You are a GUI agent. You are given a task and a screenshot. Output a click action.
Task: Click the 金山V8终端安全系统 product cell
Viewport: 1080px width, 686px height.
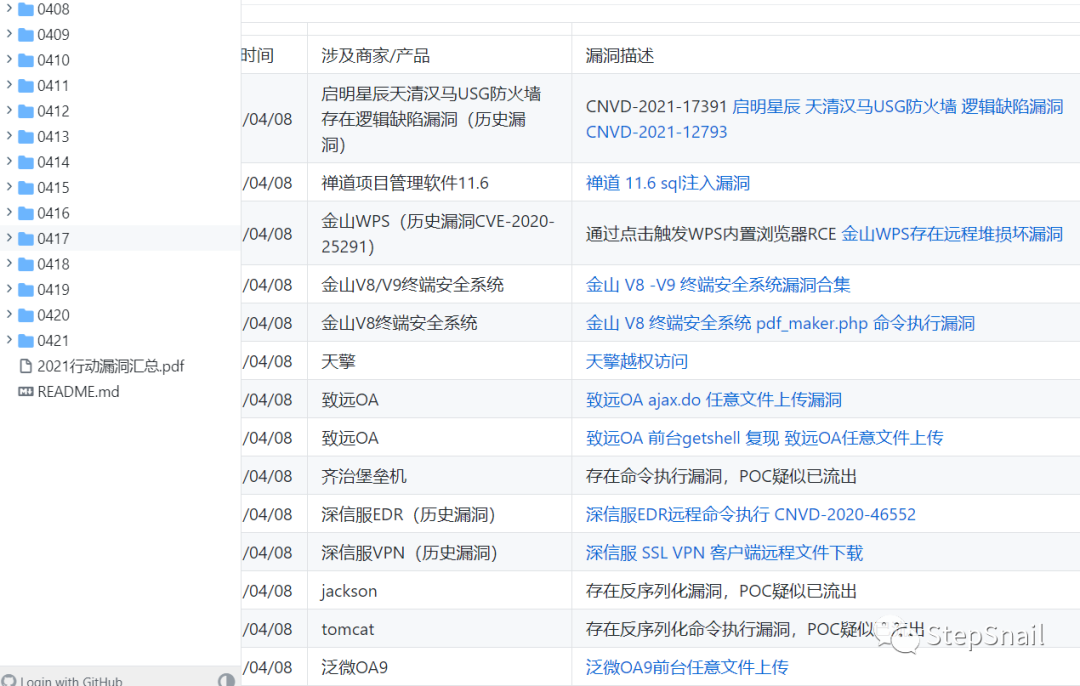pyautogui.click(x=399, y=323)
